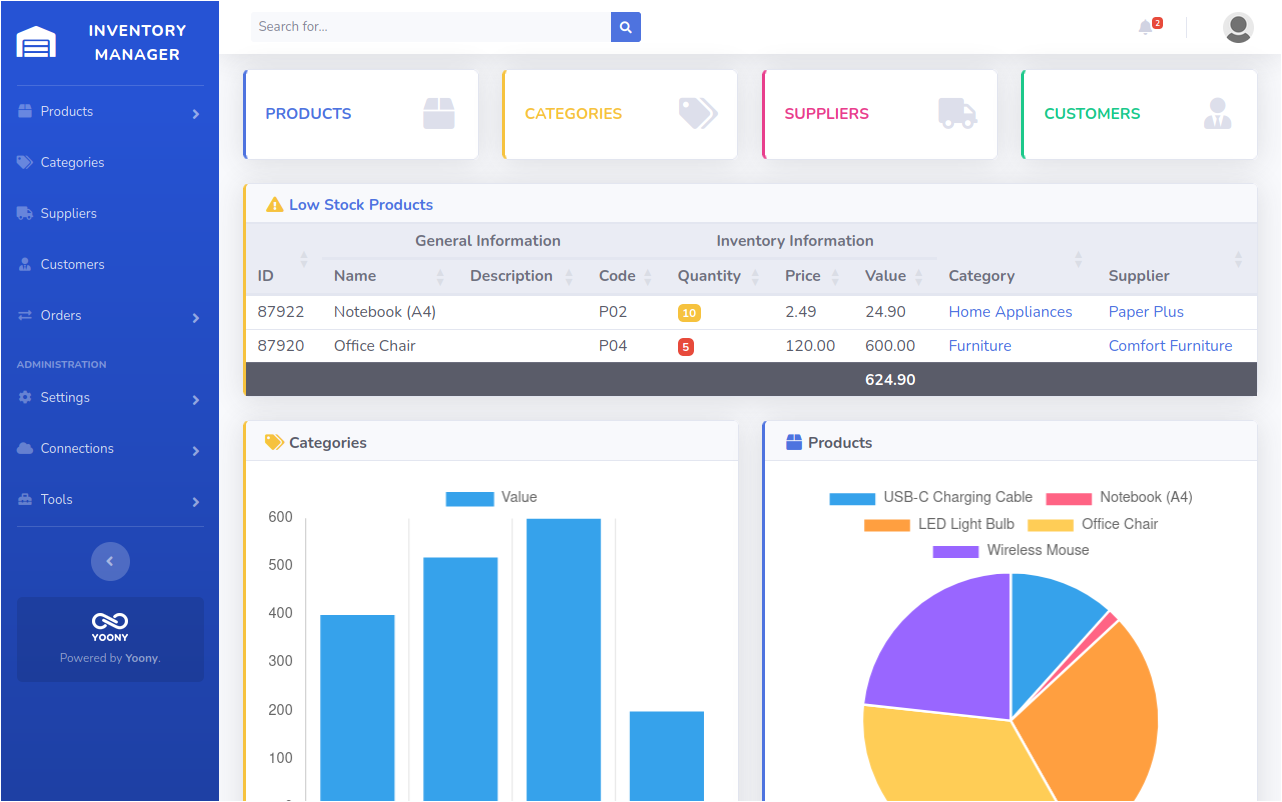The height and width of the screenshot is (802, 1282).
Task: Open the PRODUCTS dashboard card
Action: 361,114
